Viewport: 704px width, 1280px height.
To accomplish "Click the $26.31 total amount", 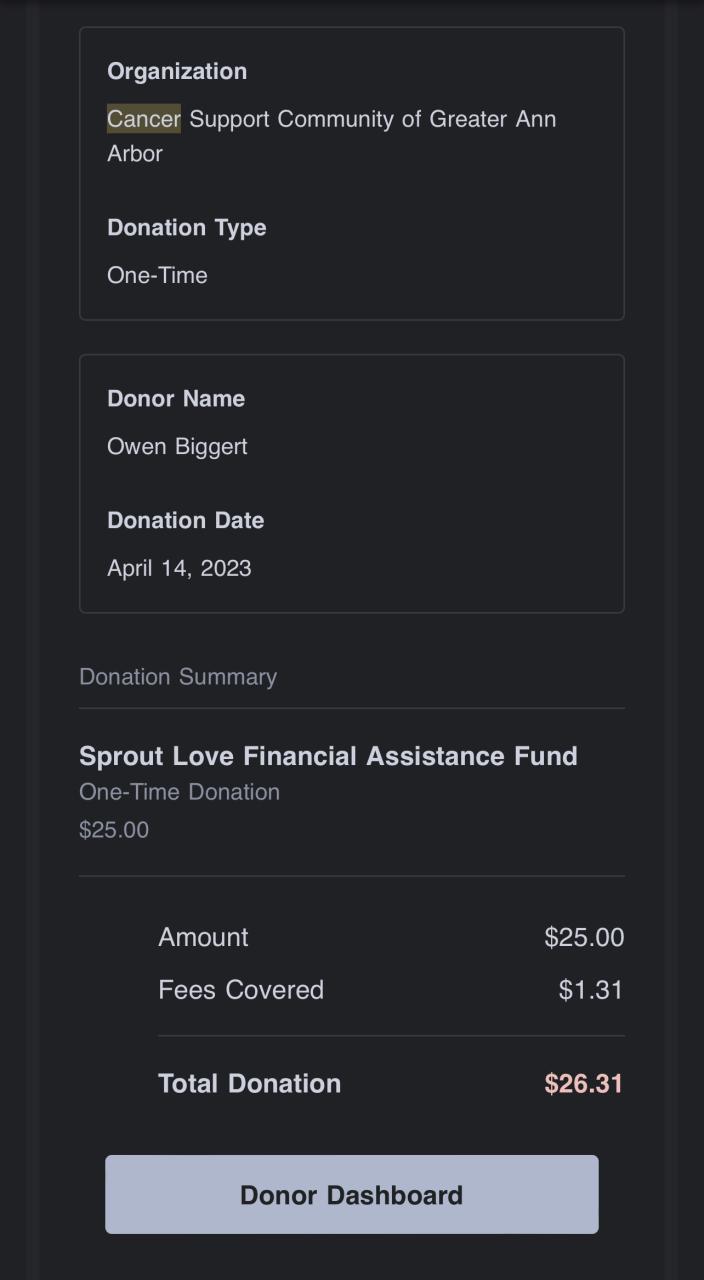I will click(584, 1084).
